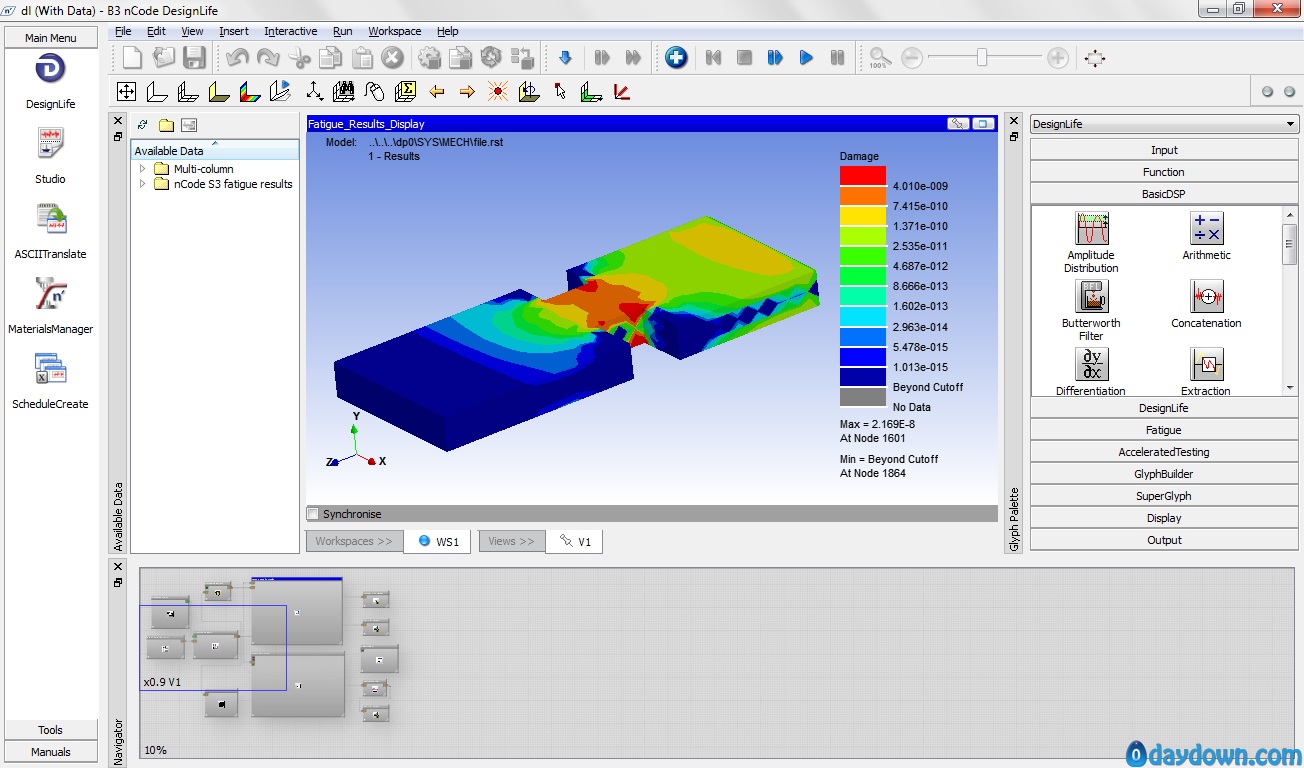Expand the nCode S3 fatigue results folder

pos(142,184)
